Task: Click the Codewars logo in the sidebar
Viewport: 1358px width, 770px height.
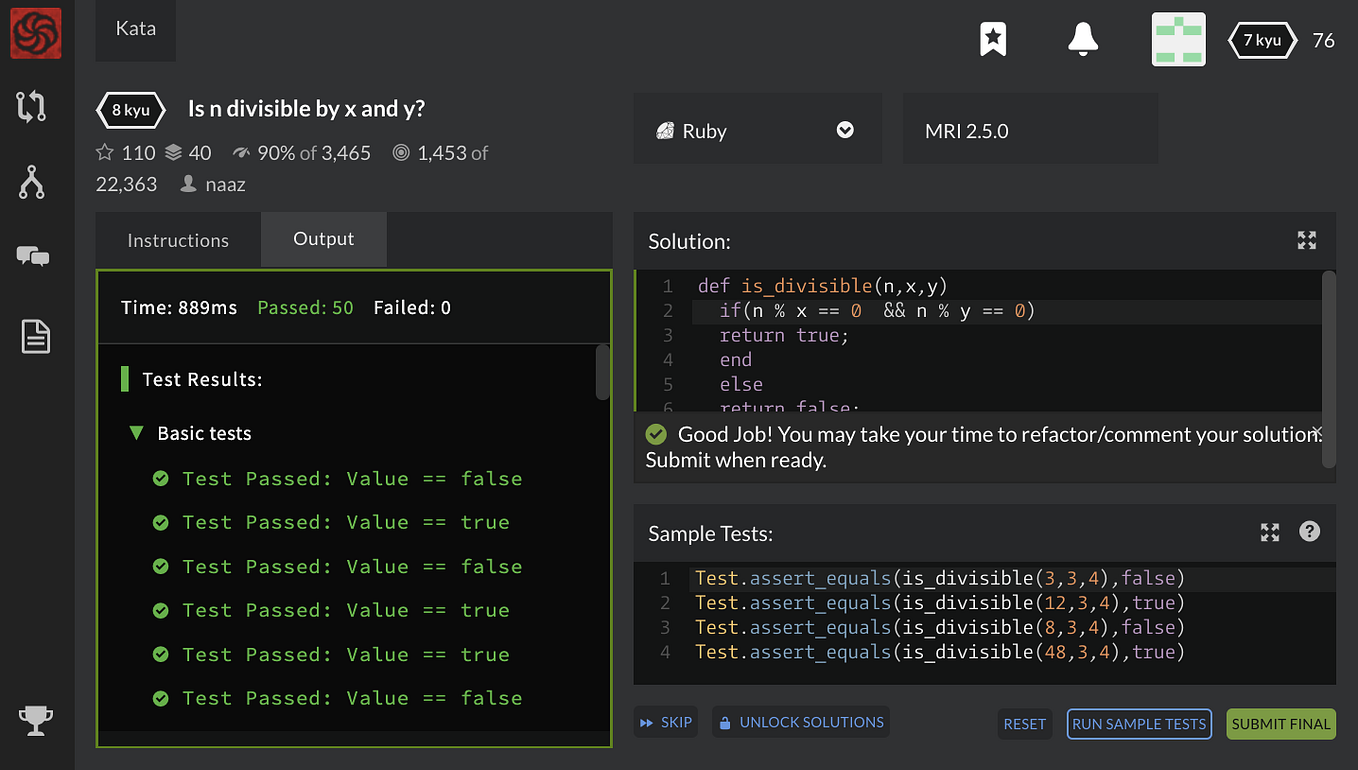Action: pyautogui.click(x=36, y=33)
